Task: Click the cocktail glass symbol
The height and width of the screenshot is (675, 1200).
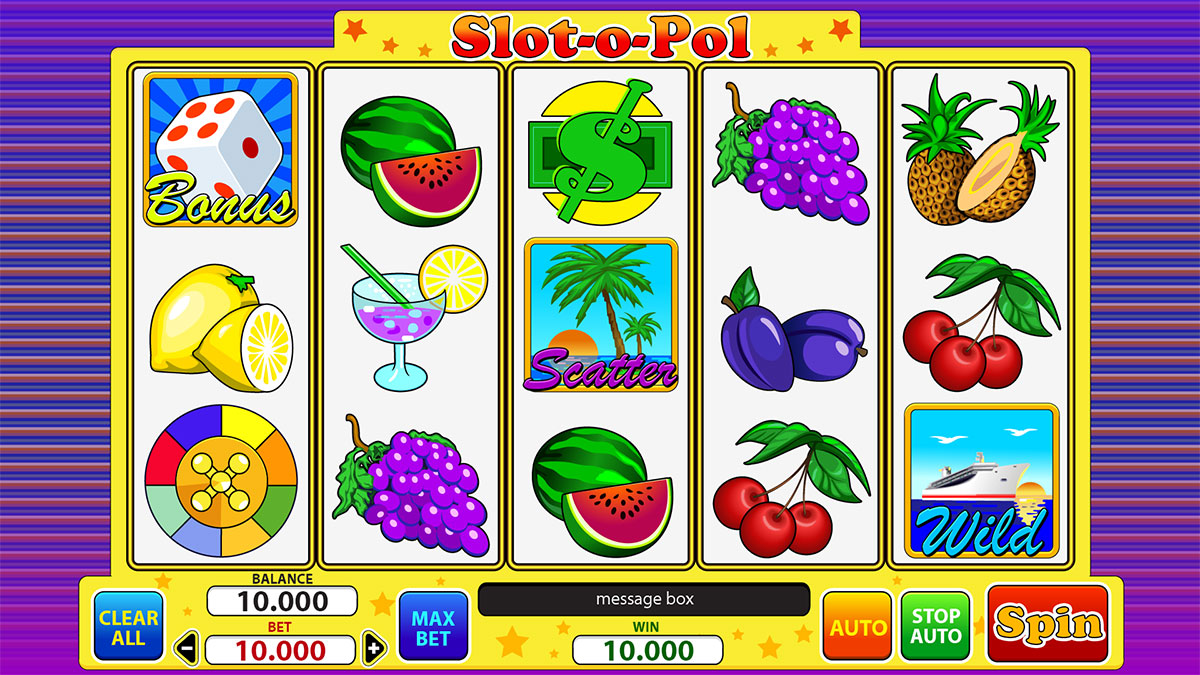Action: (414, 316)
